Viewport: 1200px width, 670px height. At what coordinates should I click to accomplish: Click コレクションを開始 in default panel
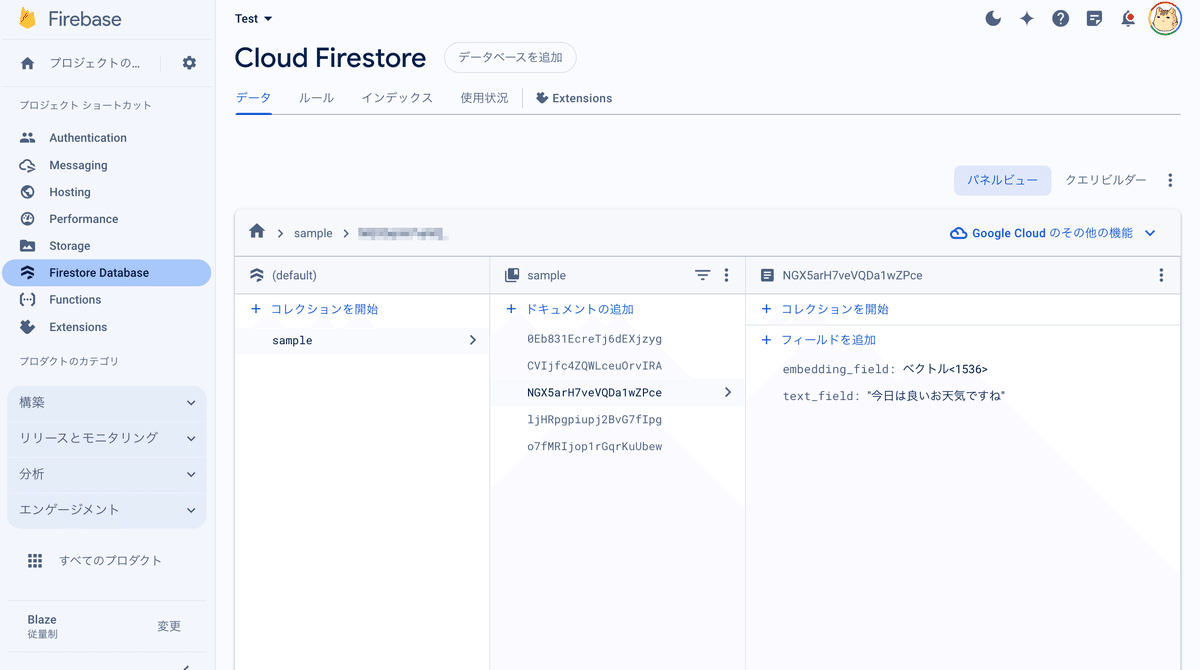[x=315, y=310]
